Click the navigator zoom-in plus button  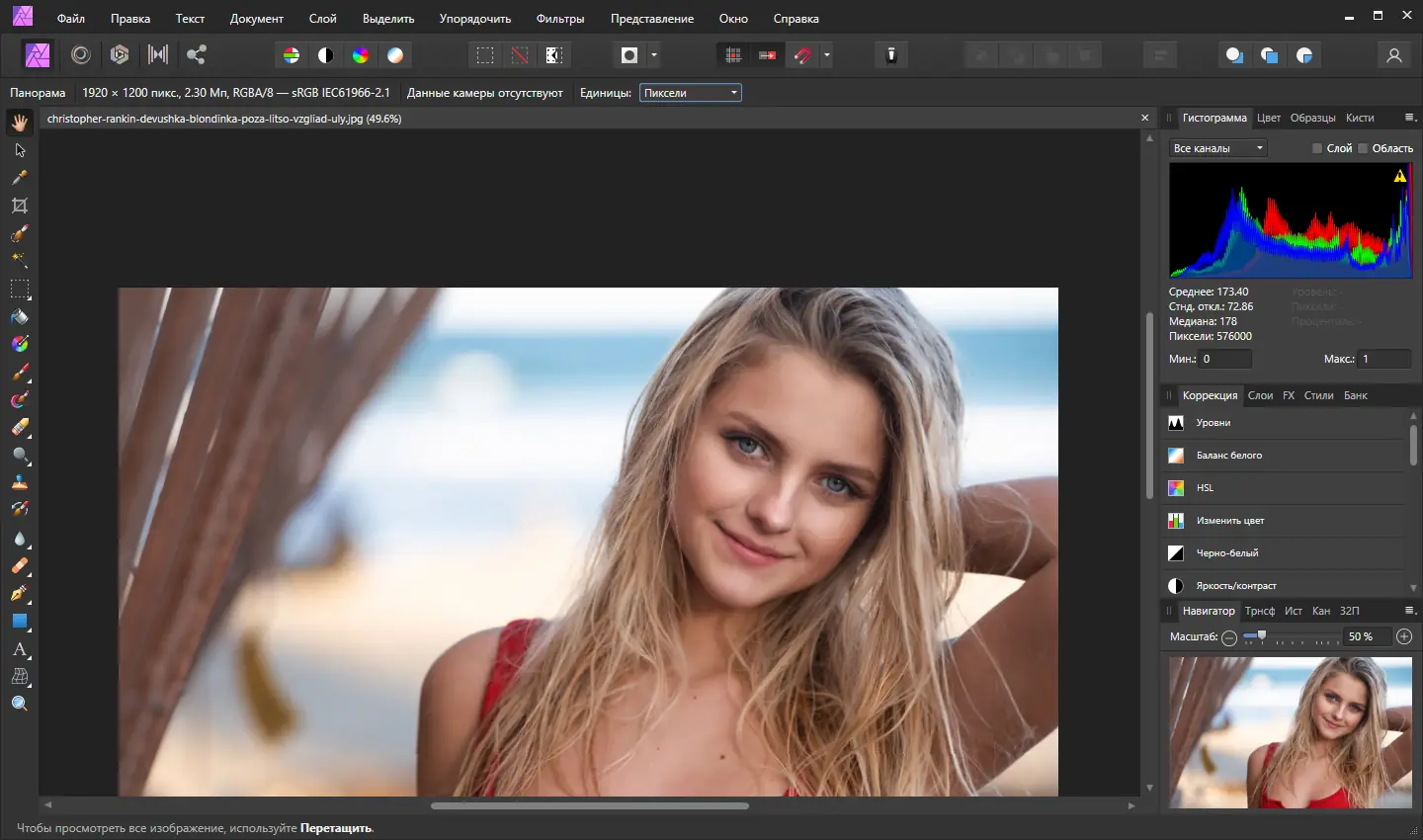pos(1404,637)
